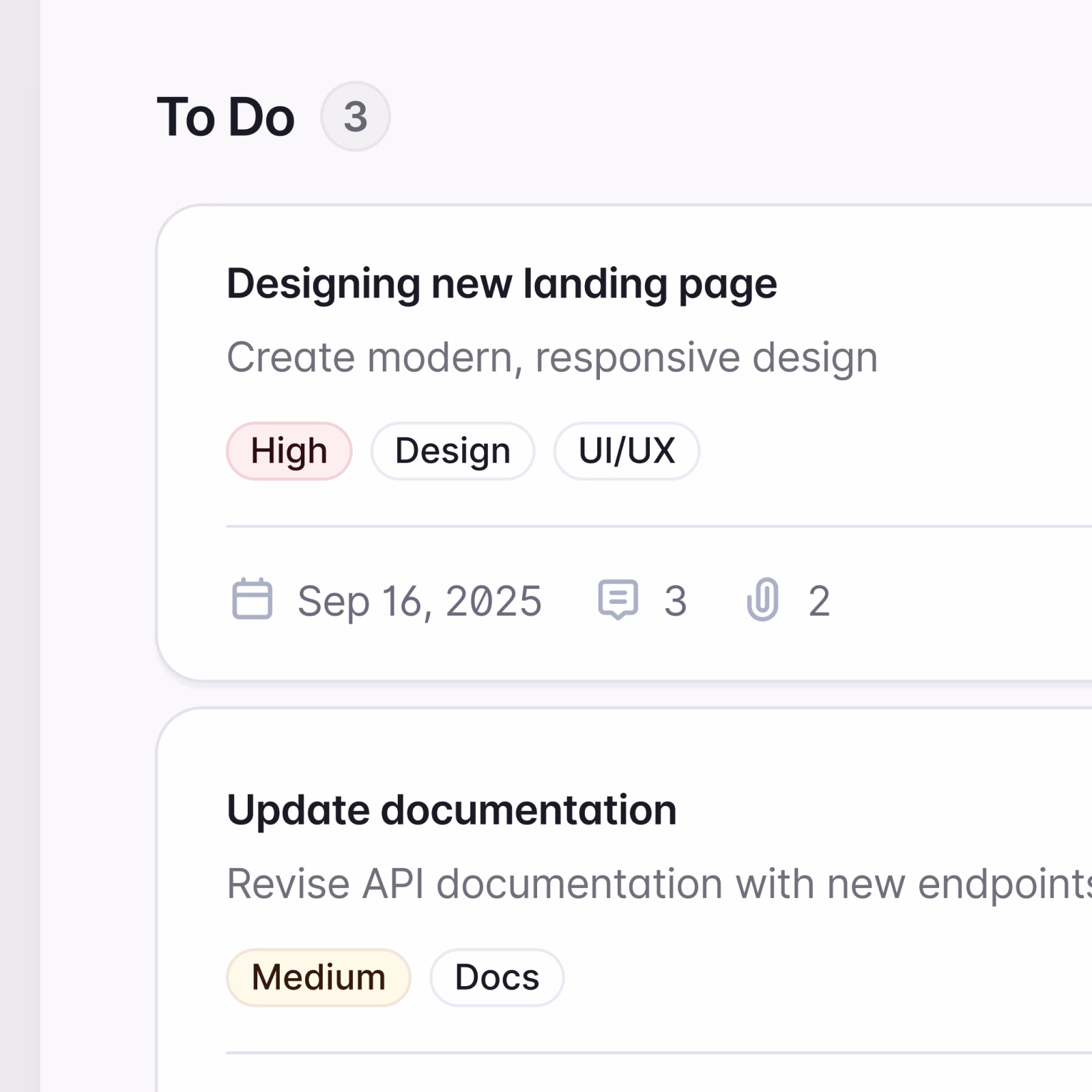Click the comments speech-bubble icon
Screen dimensions: 1092x1092
click(x=618, y=599)
